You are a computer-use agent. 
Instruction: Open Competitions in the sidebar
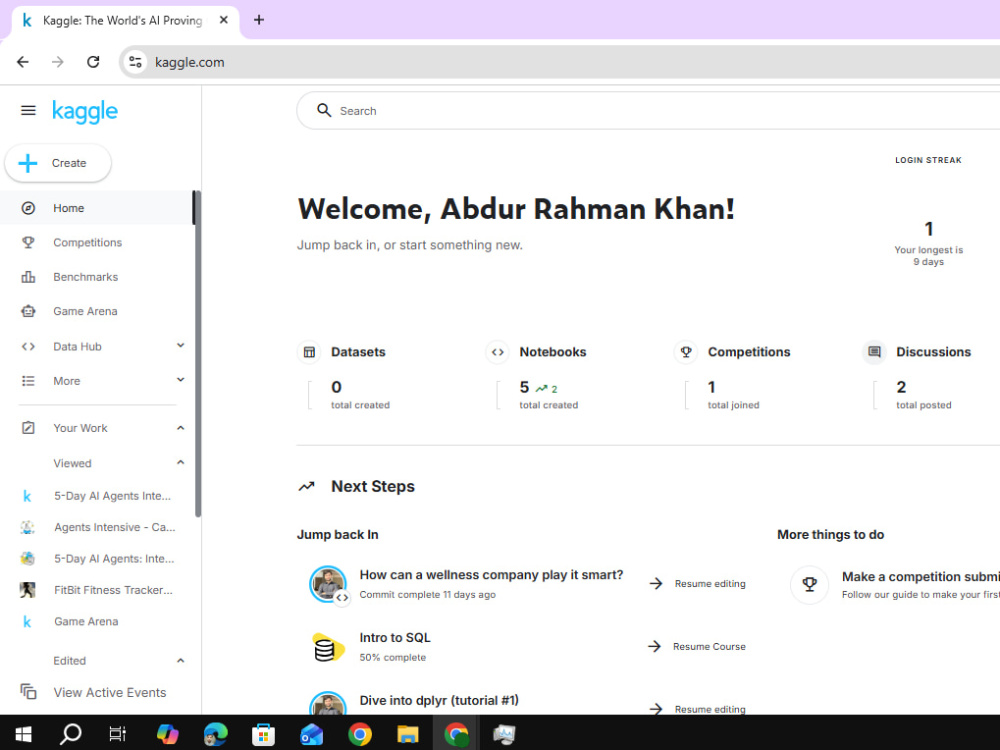[x=96, y=242]
